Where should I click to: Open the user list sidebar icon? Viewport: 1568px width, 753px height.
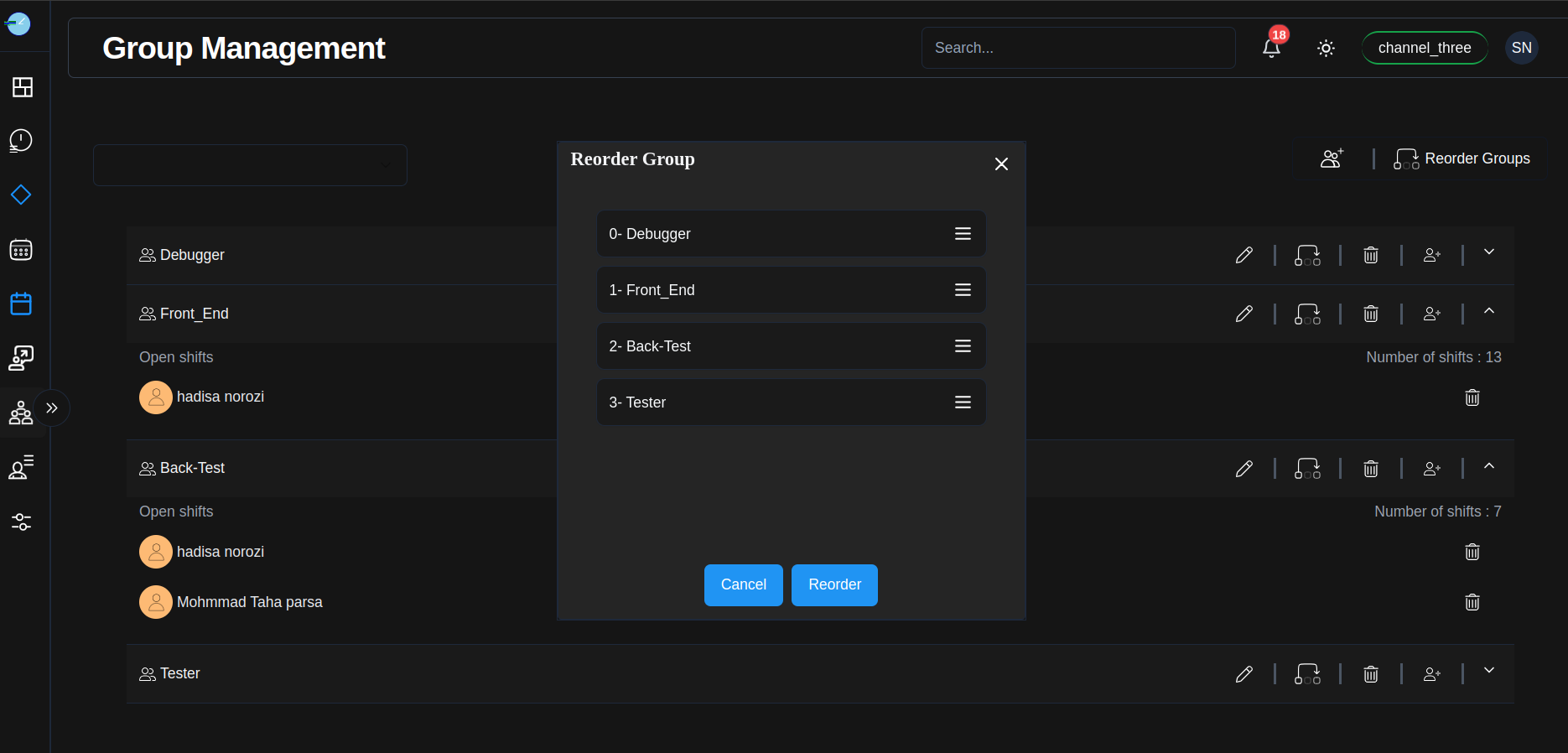pyautogui.click(x=21, y=467)
